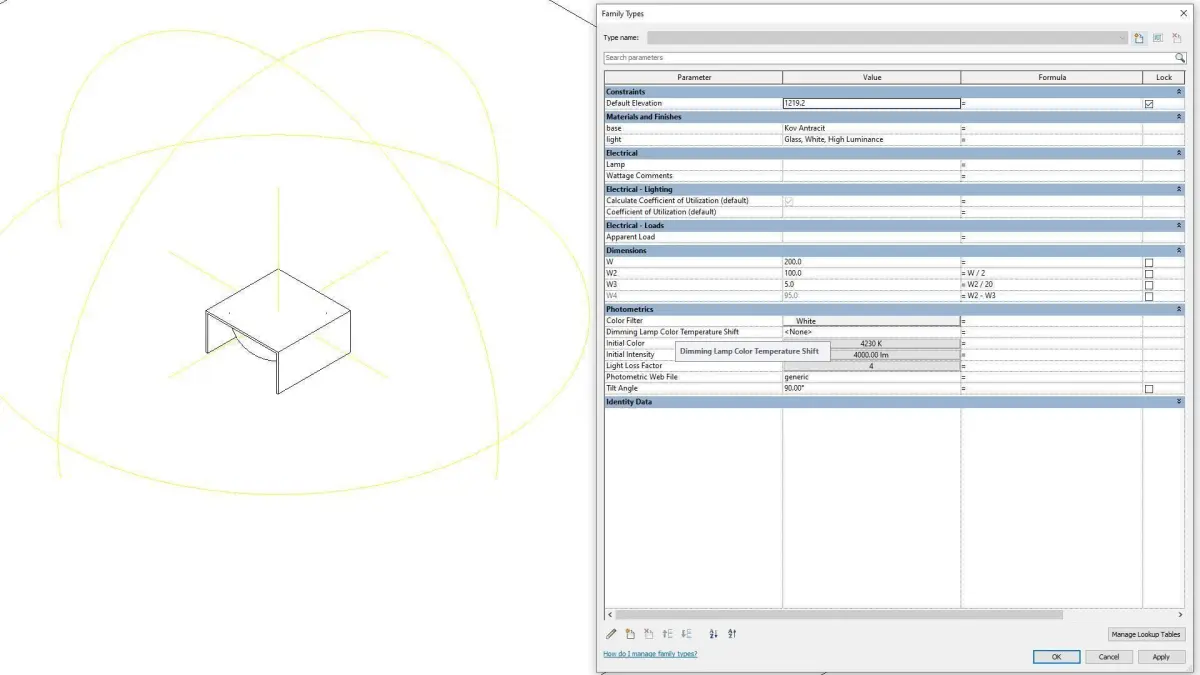Expand the Identity Data group
The width and height of the screenshot is (1200, 675).
click(1179, 402)
